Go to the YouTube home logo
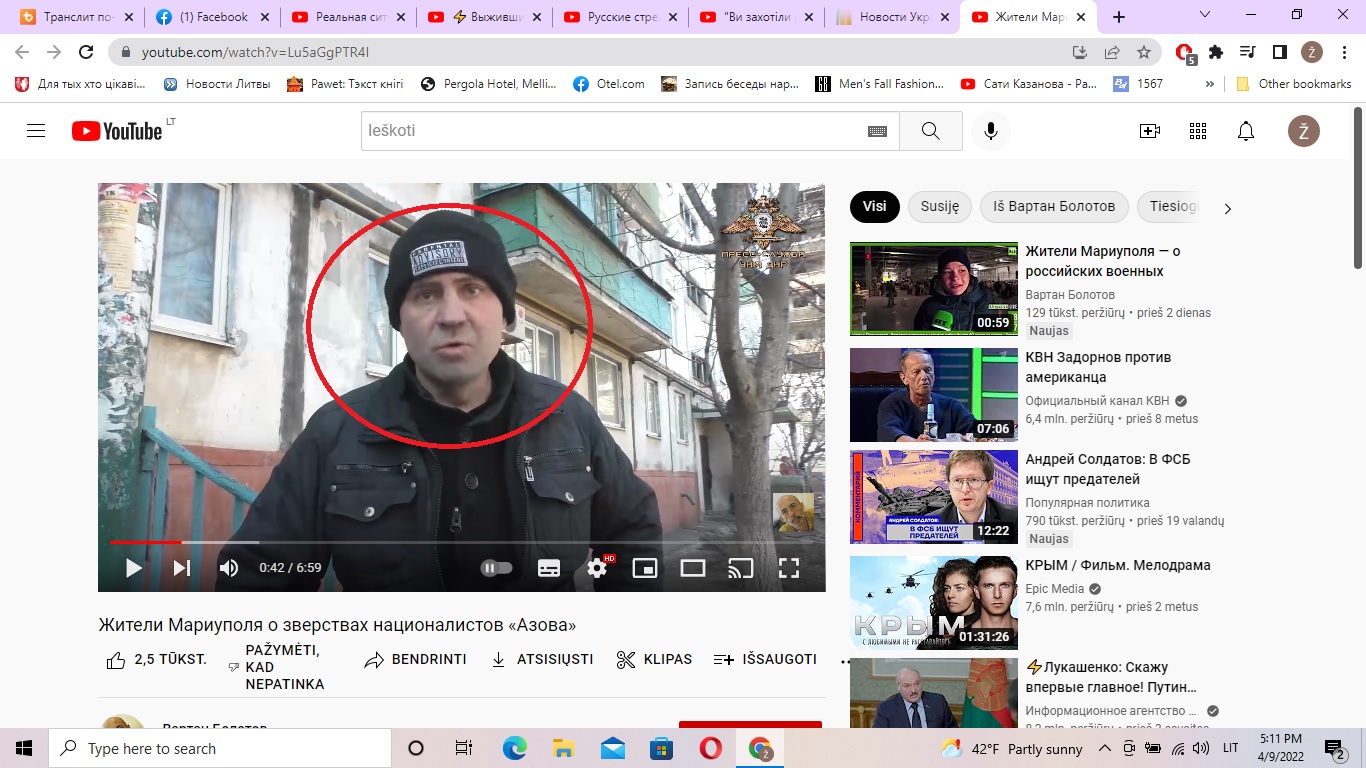1366x768 pixels. point(117,131)
